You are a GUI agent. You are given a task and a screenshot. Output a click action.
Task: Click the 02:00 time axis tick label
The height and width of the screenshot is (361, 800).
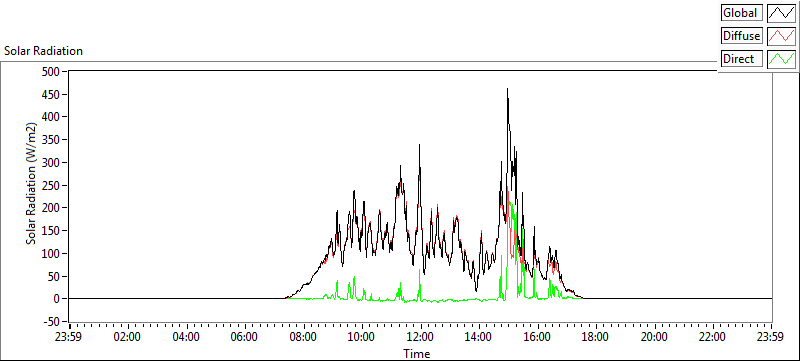coord(128,337)
